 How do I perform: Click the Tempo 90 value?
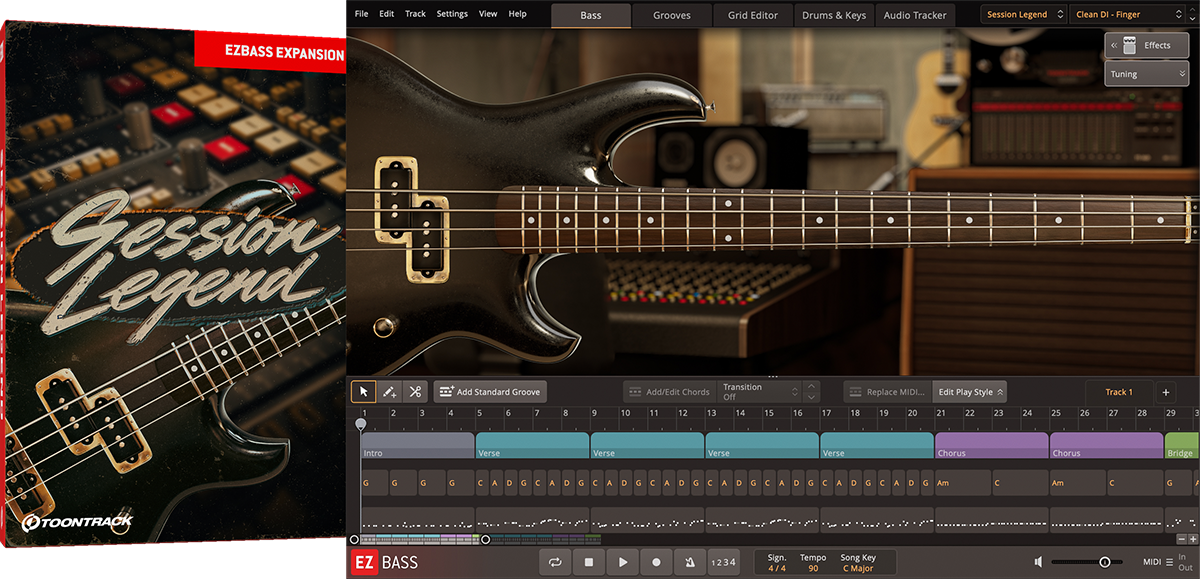(x=813, y=562)
